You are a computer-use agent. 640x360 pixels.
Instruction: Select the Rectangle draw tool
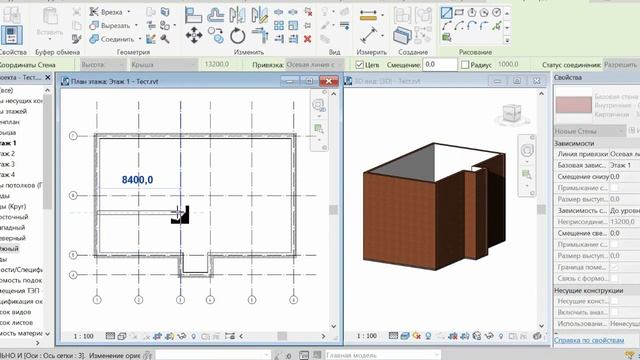[x=459, y=13]
